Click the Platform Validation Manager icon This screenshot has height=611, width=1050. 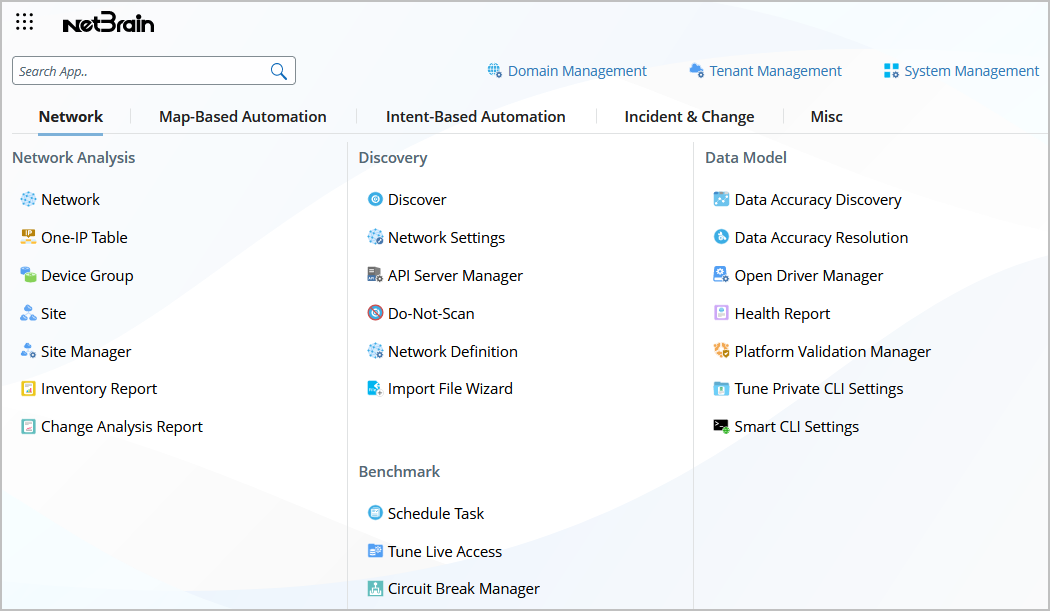(x=721, y=351)
